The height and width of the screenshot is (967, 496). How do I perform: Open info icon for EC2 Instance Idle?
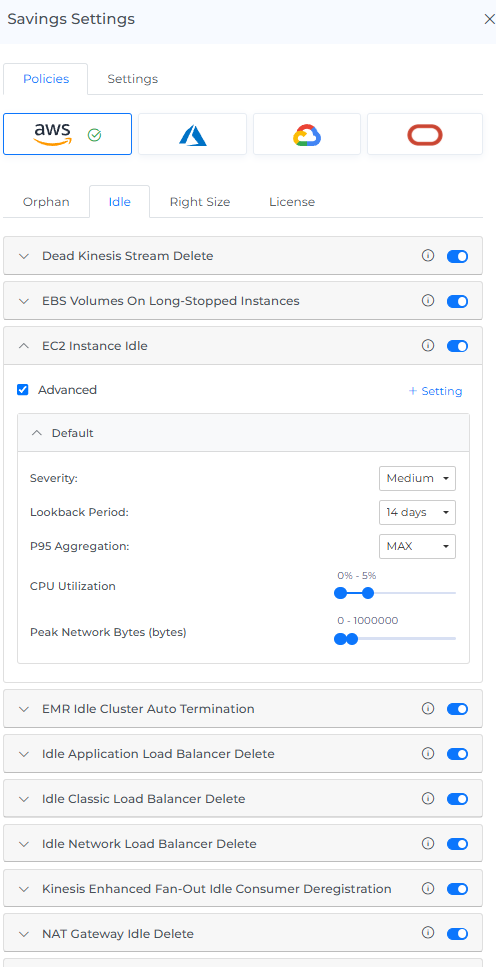(428, 345)
